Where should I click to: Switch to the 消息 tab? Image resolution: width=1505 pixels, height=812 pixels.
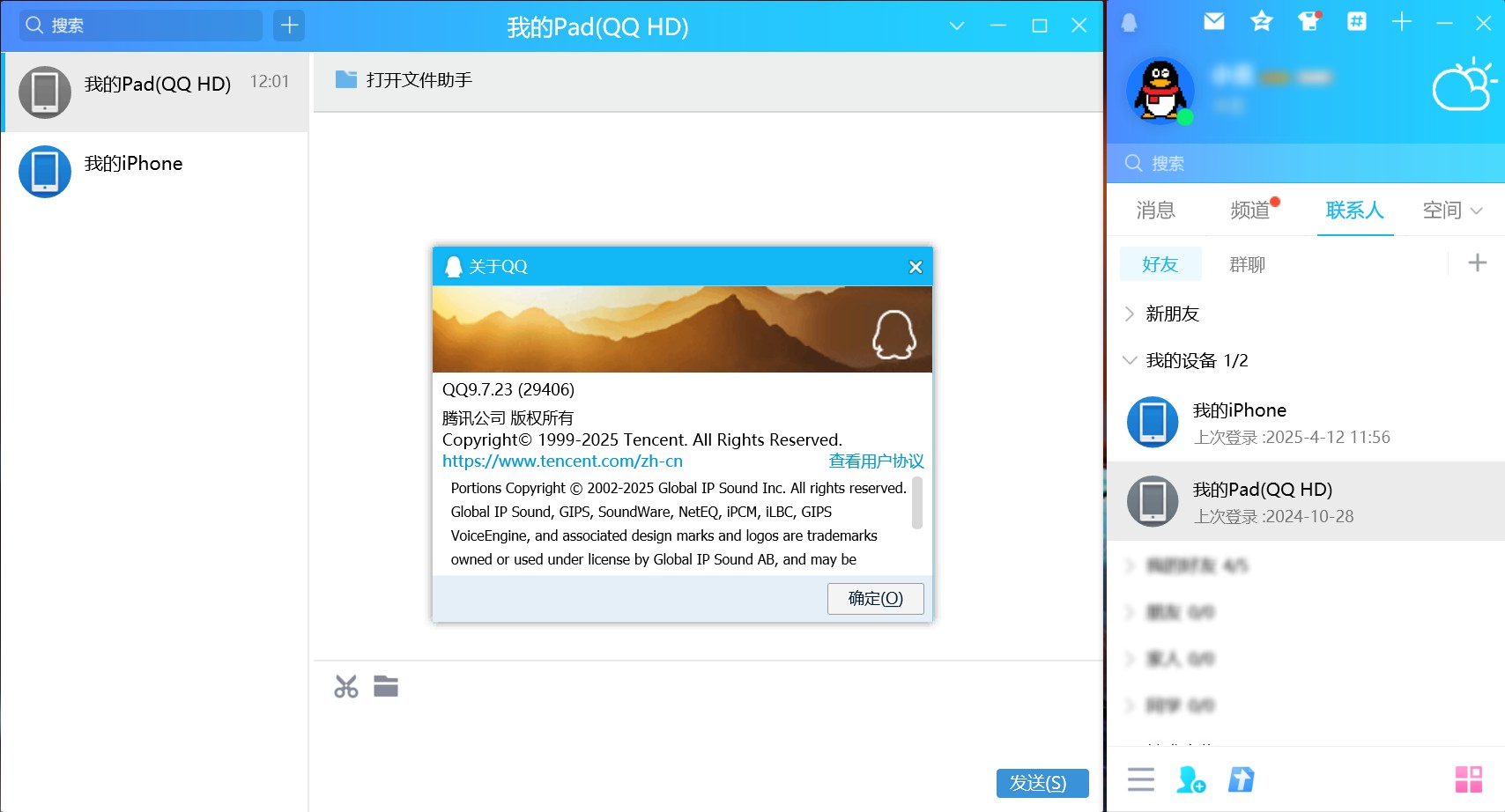coord(1155,210)
